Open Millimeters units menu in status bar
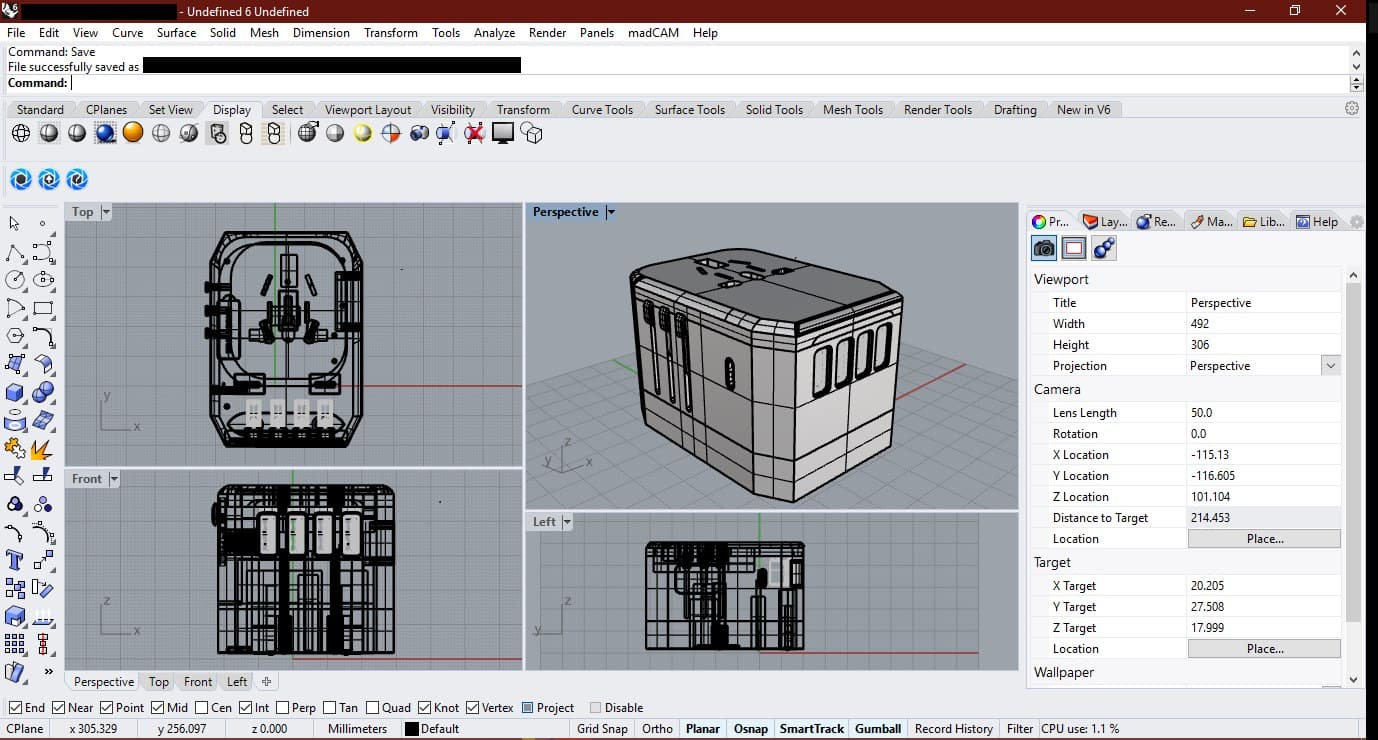 coord(357,729)
